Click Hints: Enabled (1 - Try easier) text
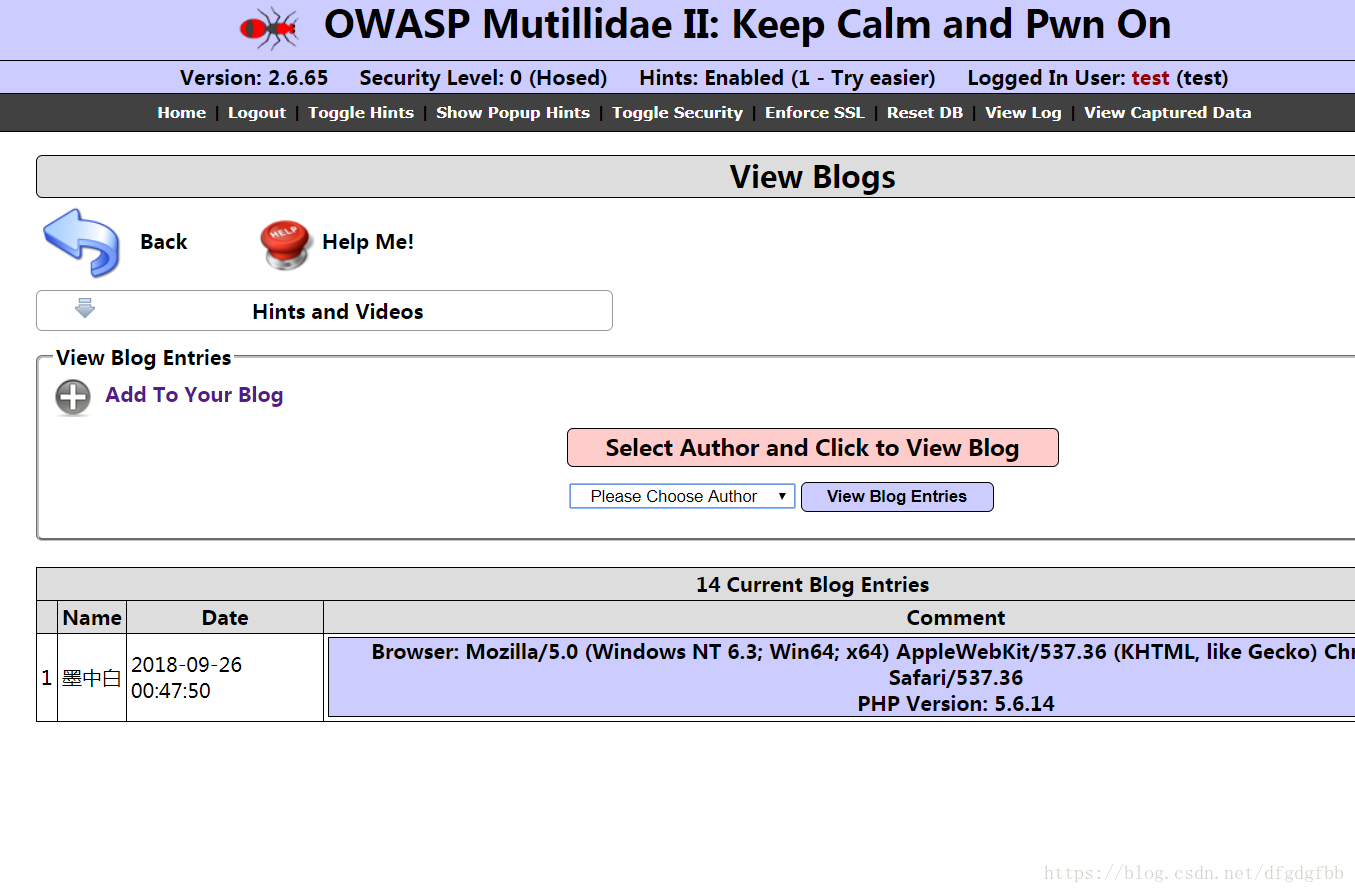Image resolution: width=1355 pixels, height=893 pixels. pyautogui.click(x=787, y=78)
